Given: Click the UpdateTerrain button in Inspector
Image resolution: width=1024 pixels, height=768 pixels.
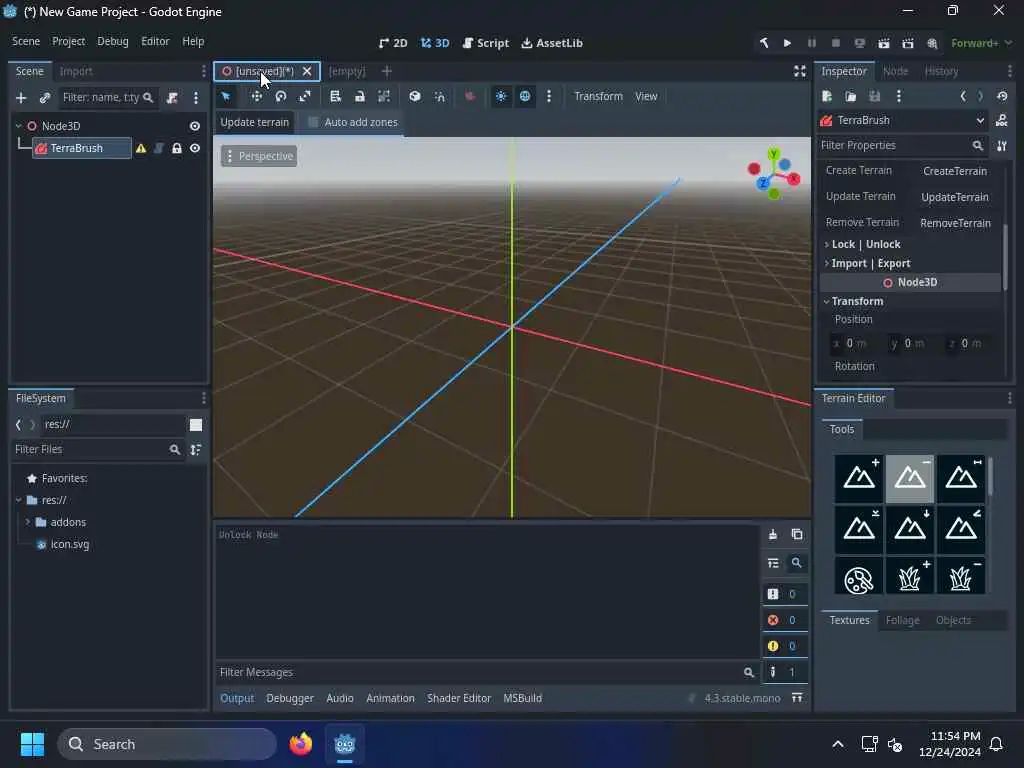Looking at the screenshot, I should tap(955, 197).
